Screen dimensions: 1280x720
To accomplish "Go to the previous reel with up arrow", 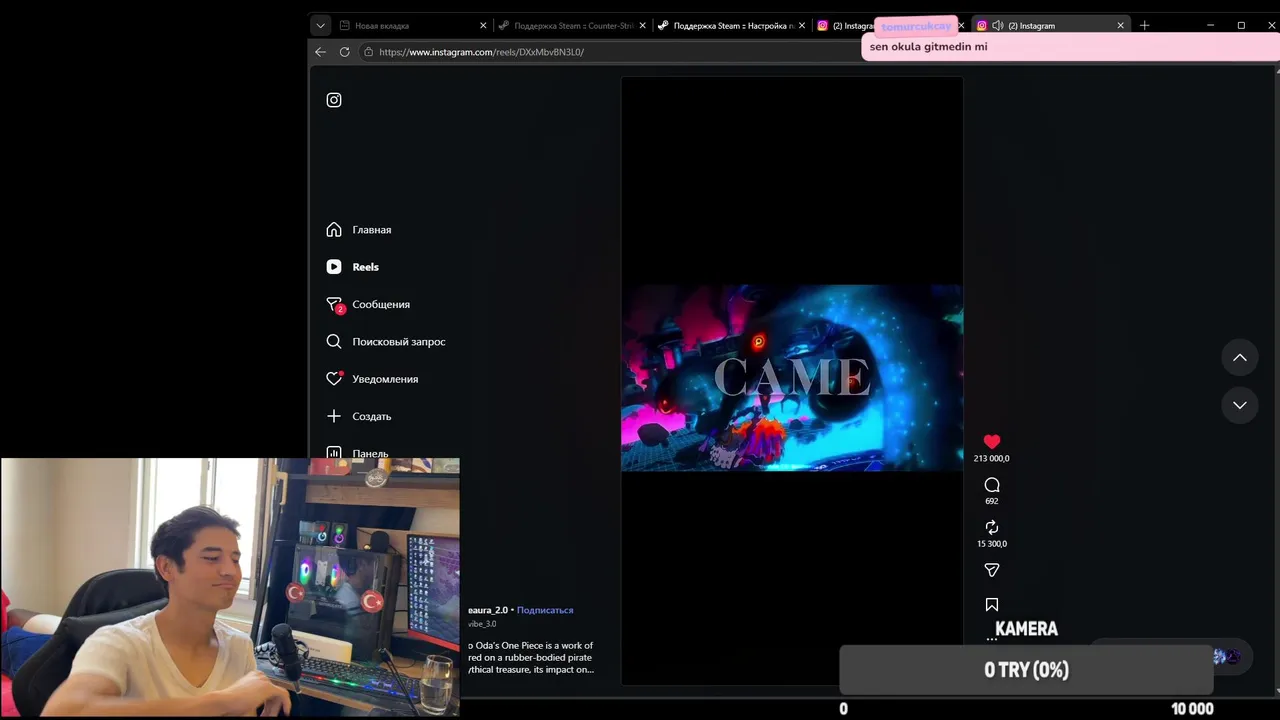I will tap(1240, 358).
